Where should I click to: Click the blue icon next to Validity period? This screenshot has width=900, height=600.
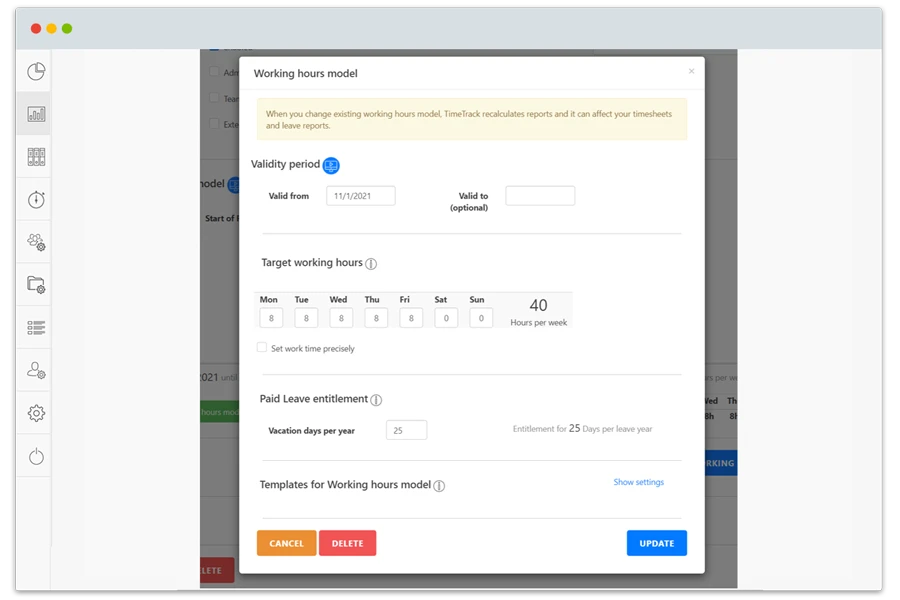(x=331, y=164)
